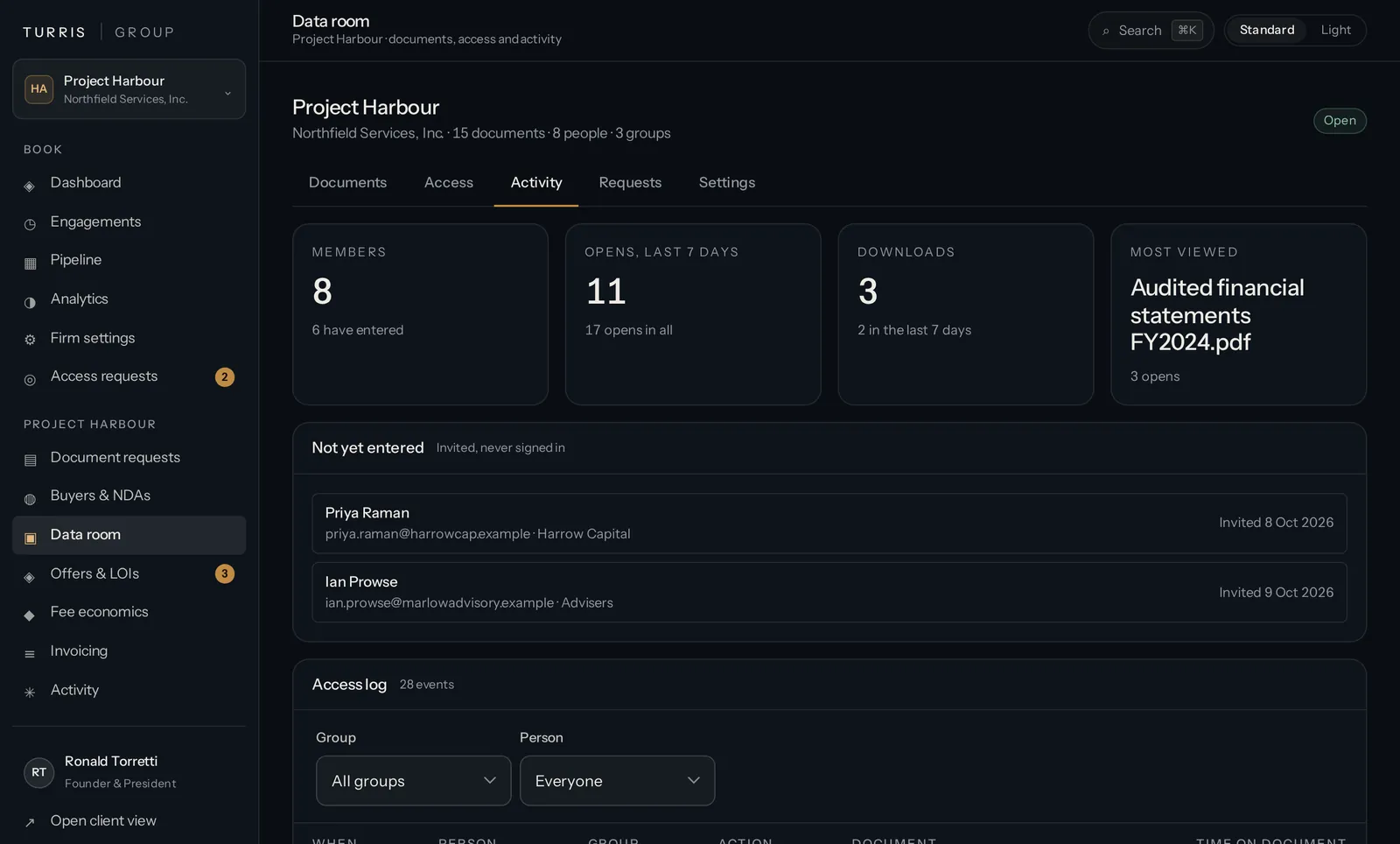Select the Activity tab

[536, 183]
